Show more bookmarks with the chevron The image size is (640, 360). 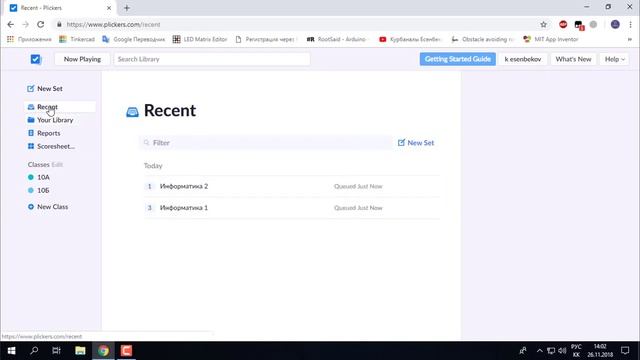point(630,39)
